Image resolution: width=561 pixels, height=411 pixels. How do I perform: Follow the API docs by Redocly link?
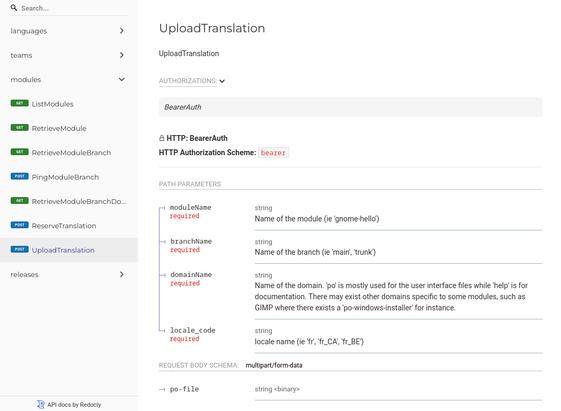pos(74,405)
